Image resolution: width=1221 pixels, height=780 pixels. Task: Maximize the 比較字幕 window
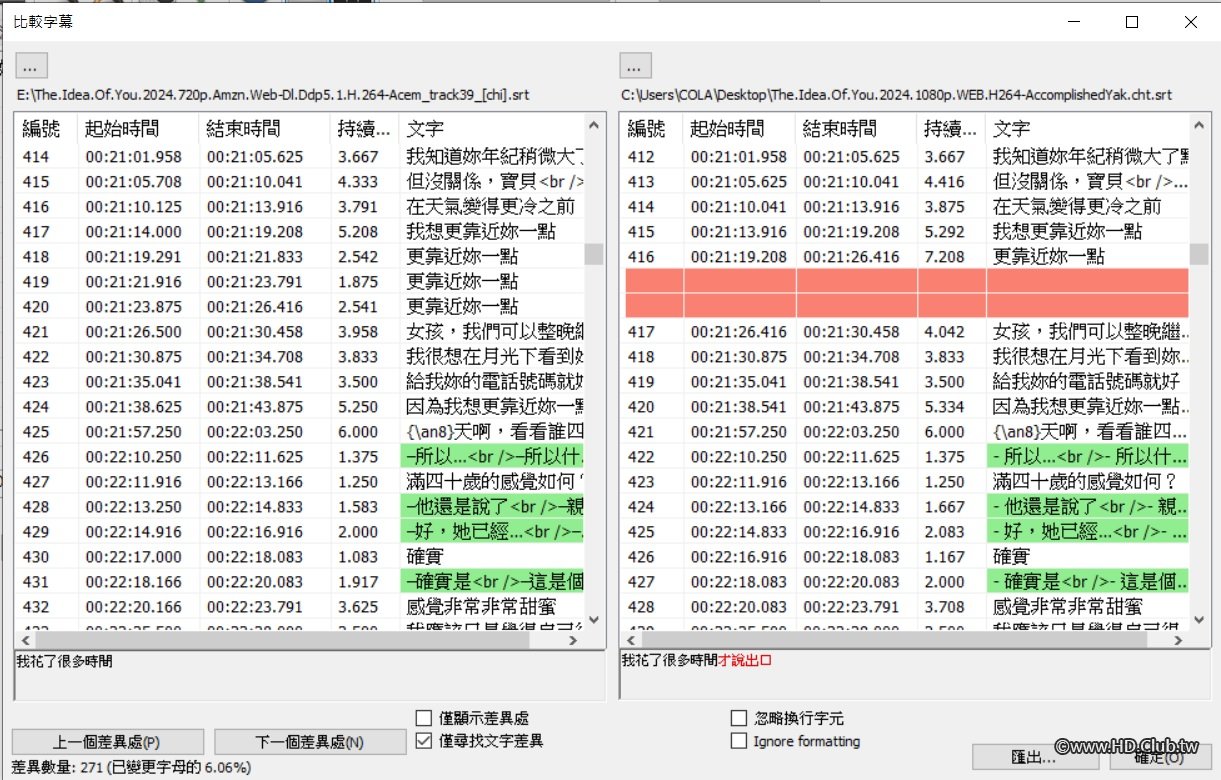pos(1132,21)
